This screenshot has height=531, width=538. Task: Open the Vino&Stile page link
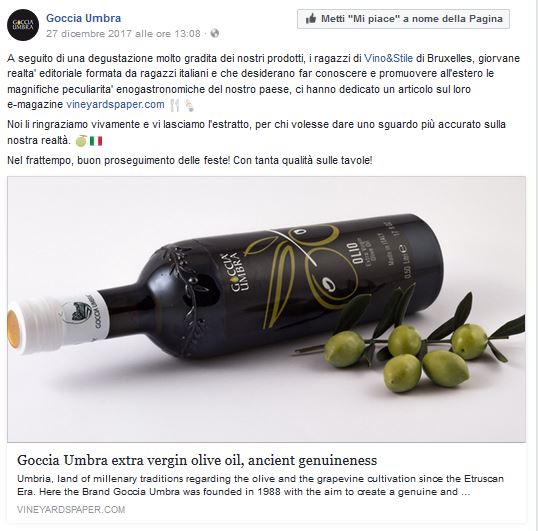coord(388,58)
